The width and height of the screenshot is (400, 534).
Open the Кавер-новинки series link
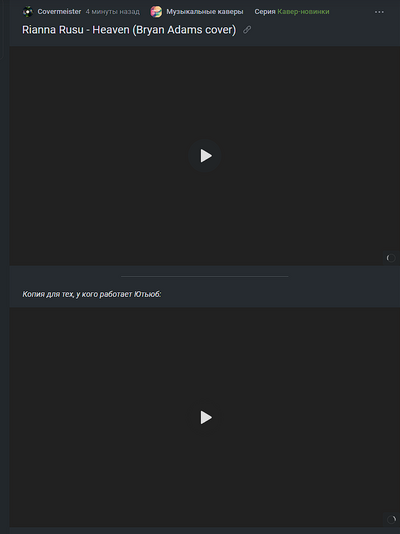click(303, 12)
